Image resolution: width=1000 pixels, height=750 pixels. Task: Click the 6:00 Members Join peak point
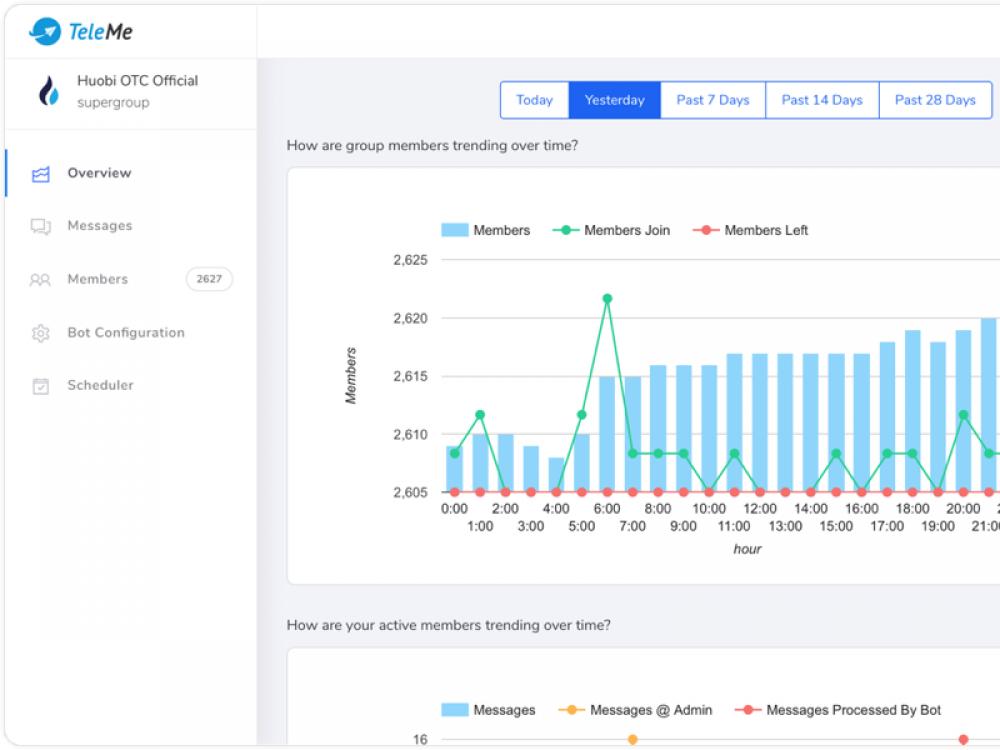tap(607, 298)
